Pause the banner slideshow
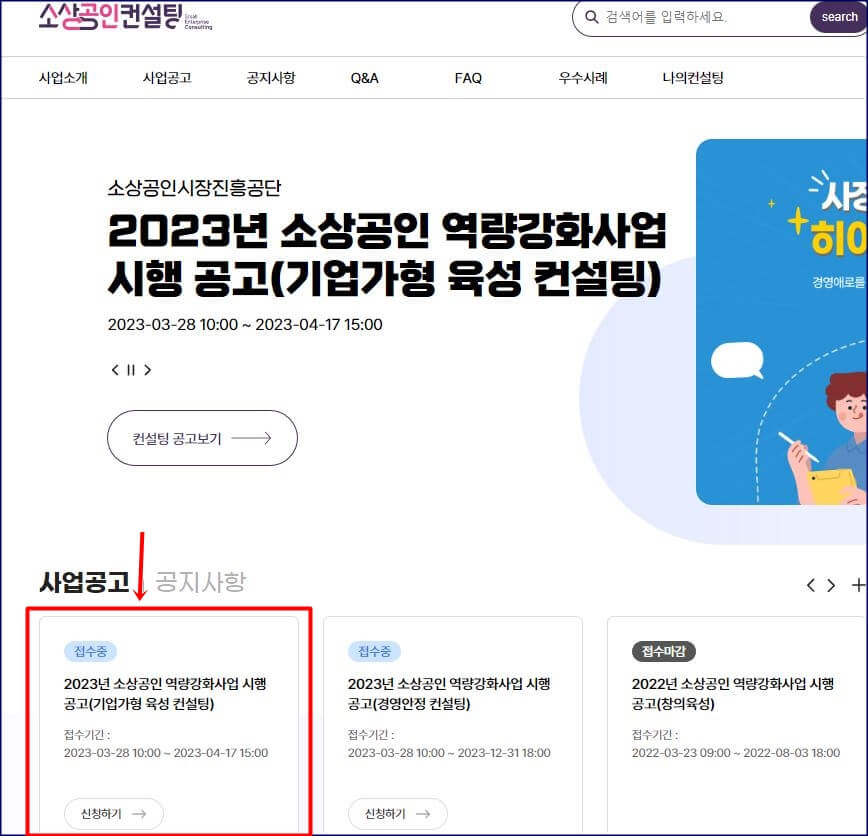 click(x=131, y=369)
